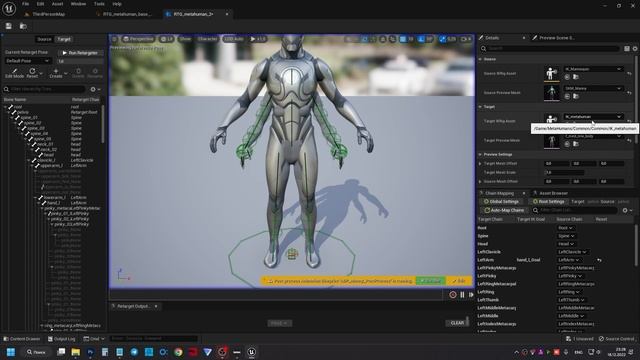640x360 pixels.
Task: Open IK_metahuman target rig dropdown
Action: (593, 116)
